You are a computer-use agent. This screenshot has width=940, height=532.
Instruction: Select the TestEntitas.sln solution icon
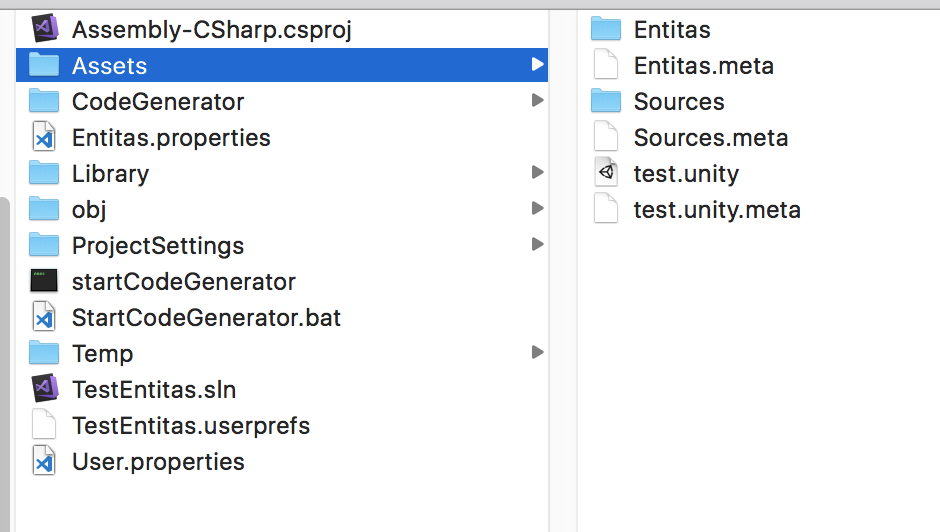(44, 389)
